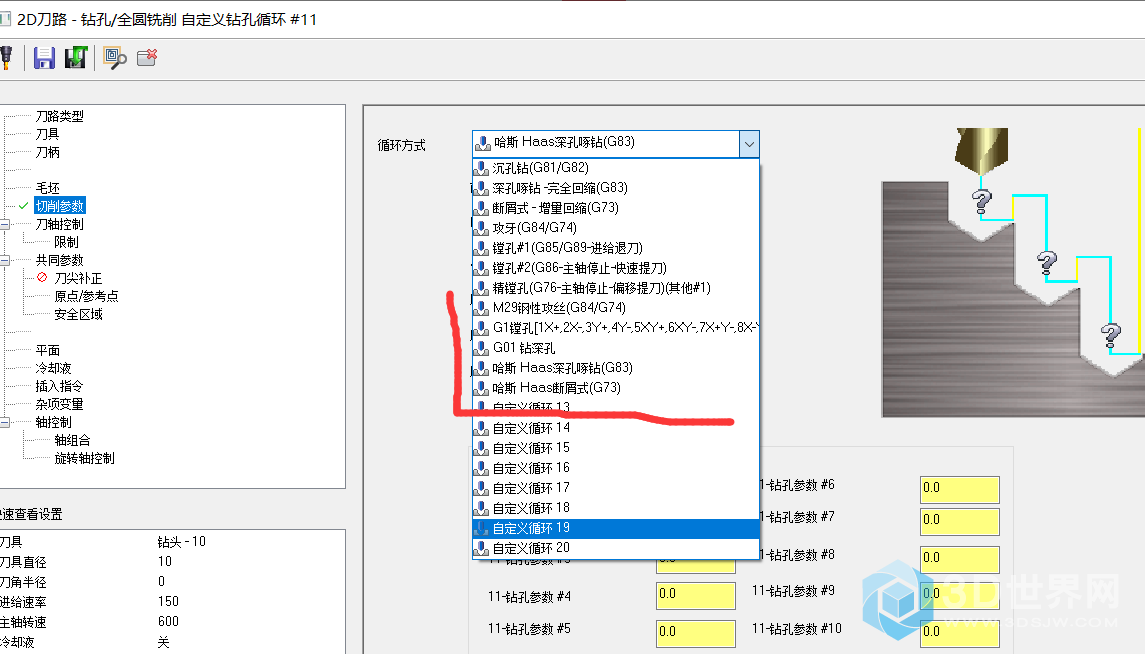This screenshot has width=1145, height=654.
Task: Open 冷却液 tree node
Action: click(53, 369)
